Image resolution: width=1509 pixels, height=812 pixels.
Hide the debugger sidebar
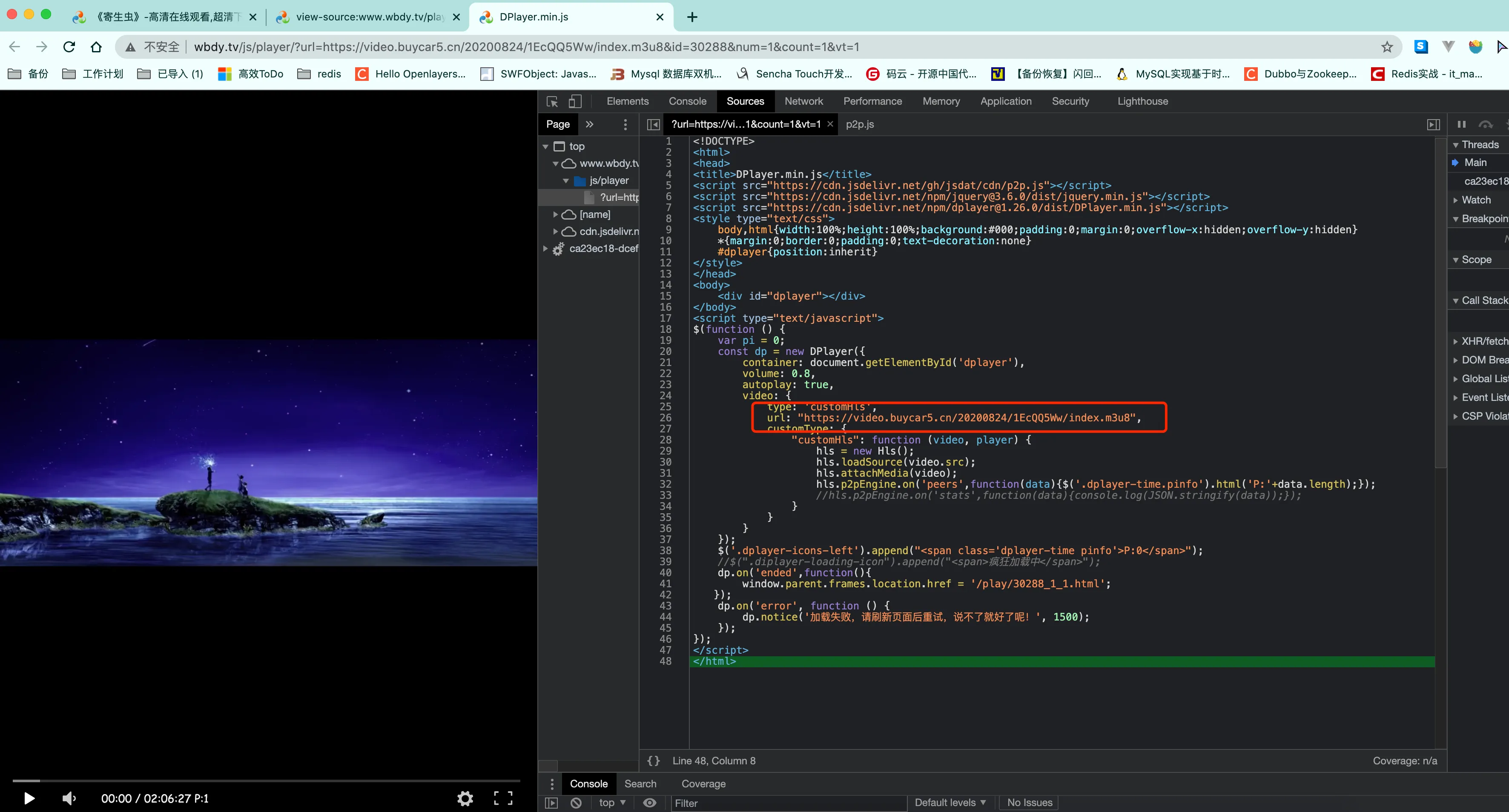(x=1433, y=124)
